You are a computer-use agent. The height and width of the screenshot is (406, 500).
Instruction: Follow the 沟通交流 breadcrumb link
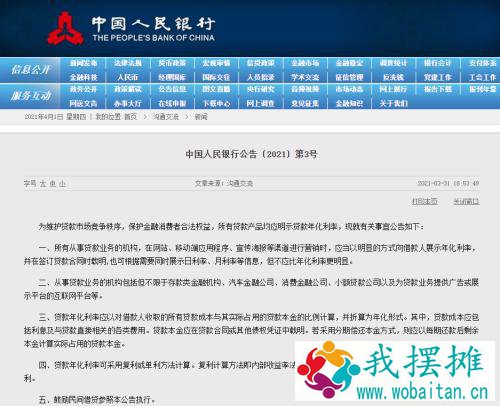pos(166,117)
